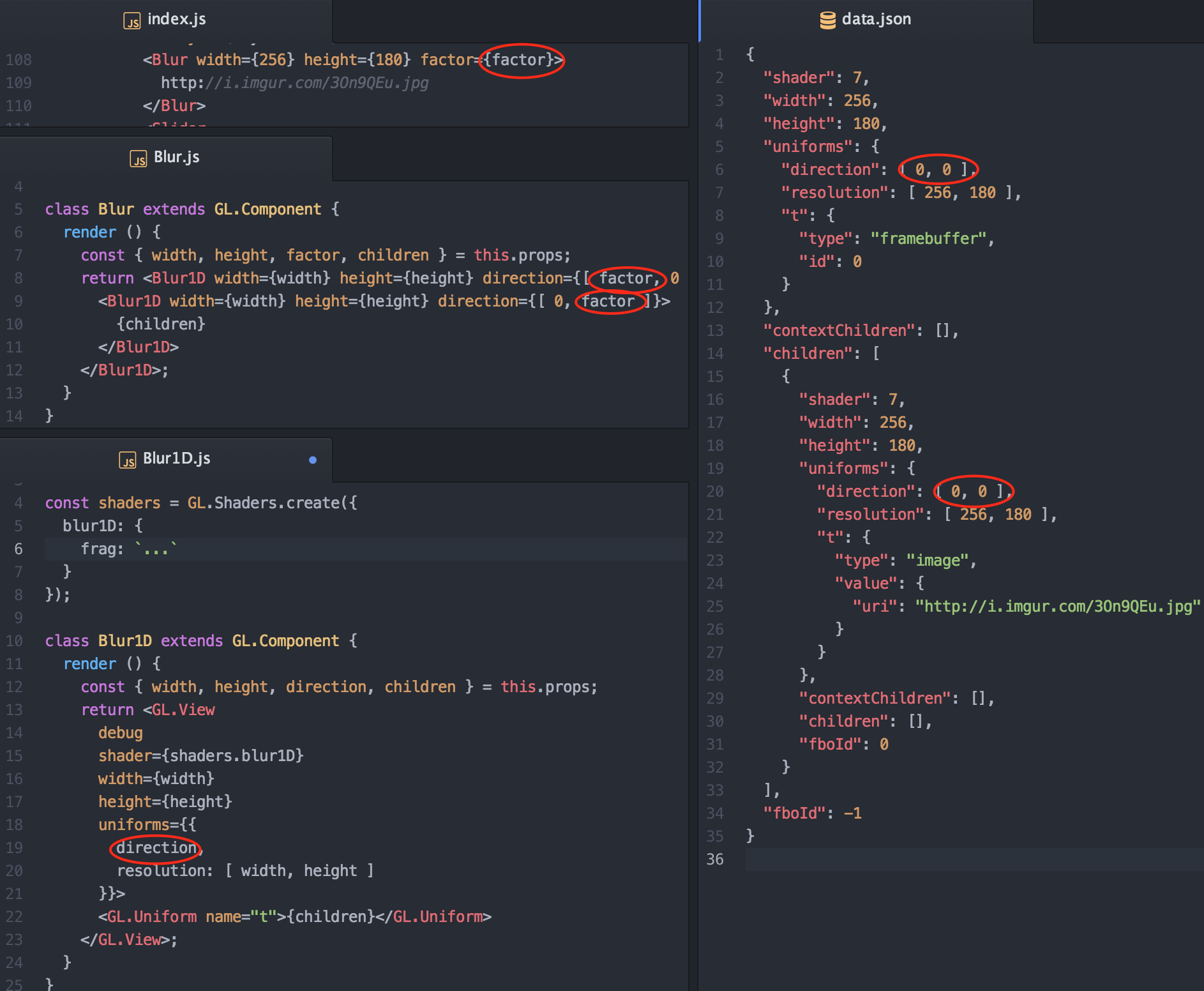Image resolution: width=1204 pixels, height=991 pixels.
Task: Click 'class Blur extends GL.Component' line
Action: click(192, 209)
